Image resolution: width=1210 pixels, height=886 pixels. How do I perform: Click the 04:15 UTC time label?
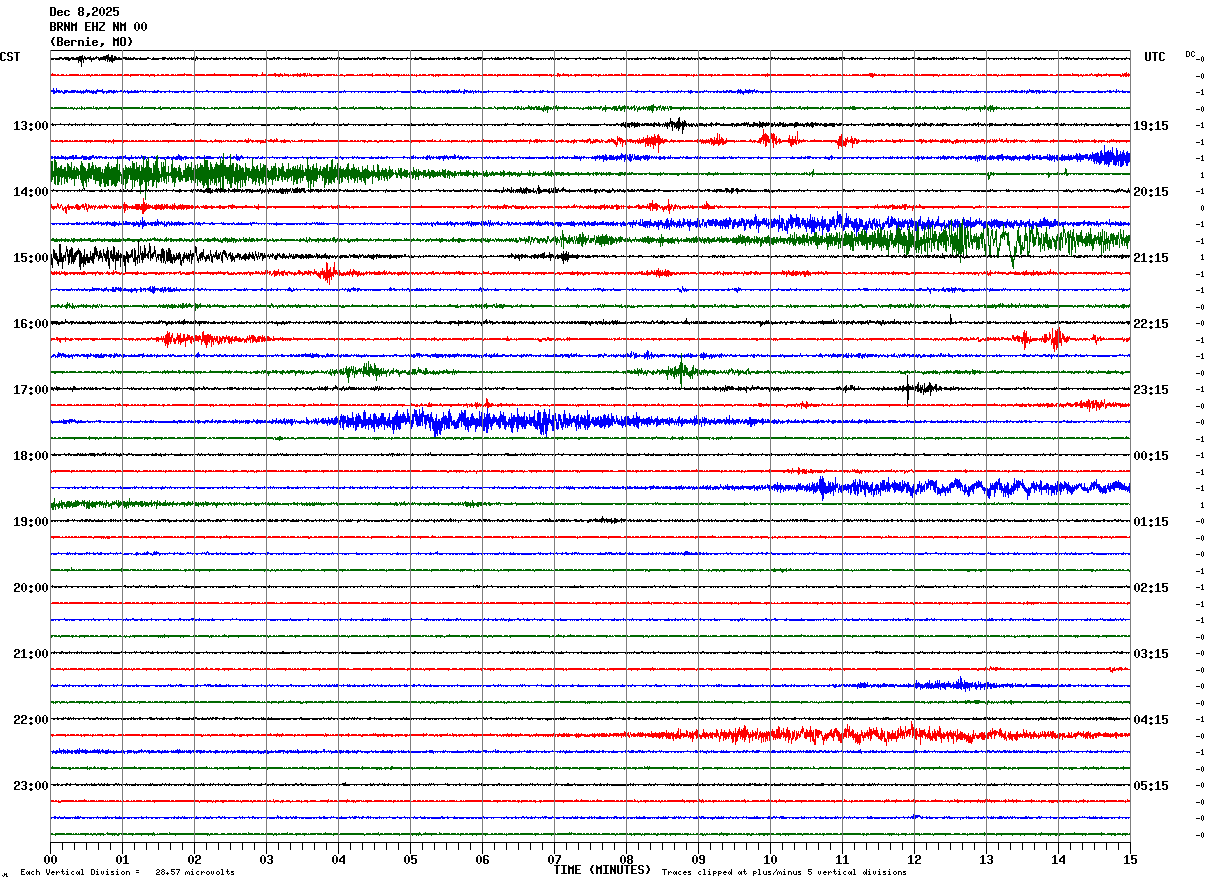1151,720
